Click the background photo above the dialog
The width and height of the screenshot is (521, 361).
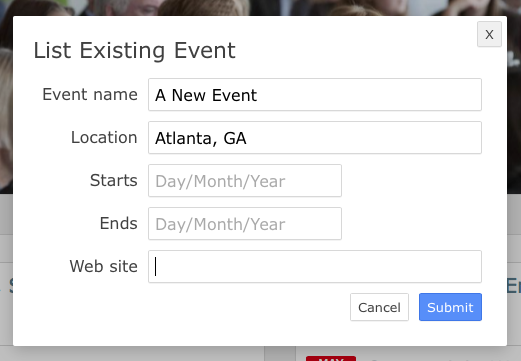click(x=260, y=7)
